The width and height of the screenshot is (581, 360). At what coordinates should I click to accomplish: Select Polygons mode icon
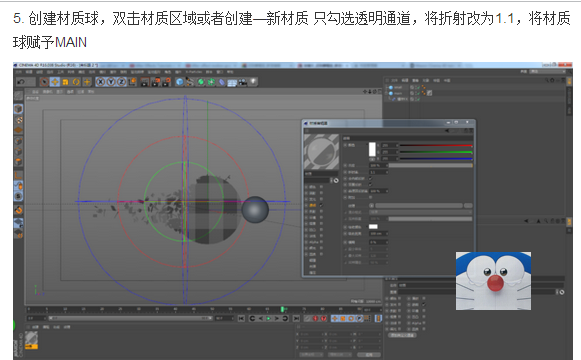pyautogui.click(x=18, y=162)
